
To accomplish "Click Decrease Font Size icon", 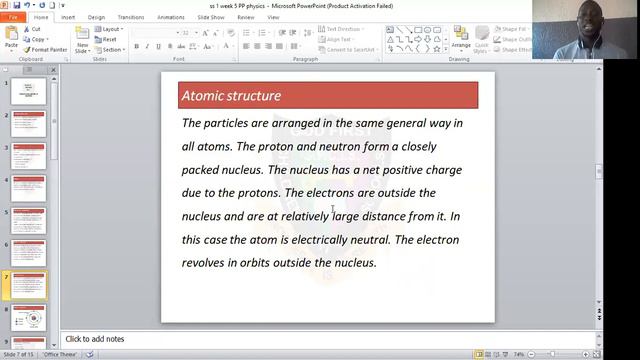I will pyautogui.click(x=216, y=33).
